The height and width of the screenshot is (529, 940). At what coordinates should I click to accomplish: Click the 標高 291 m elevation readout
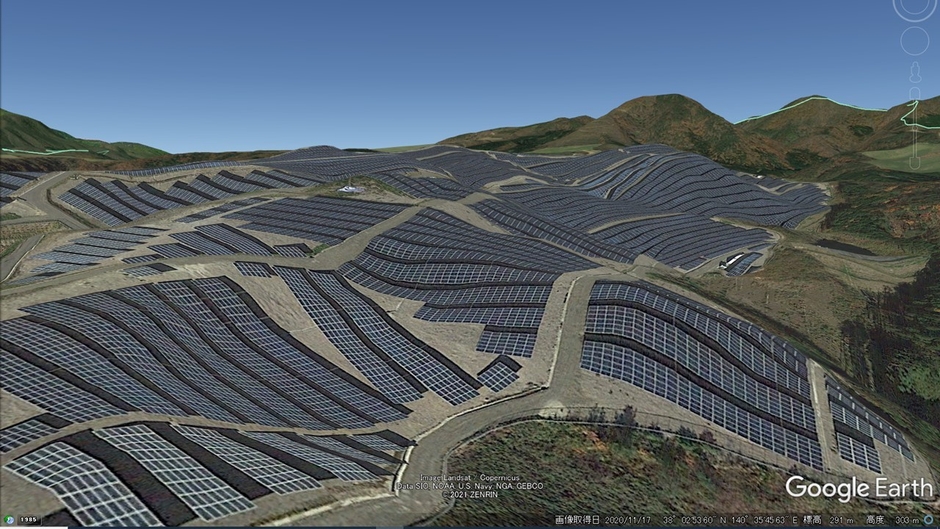[828, 520]
